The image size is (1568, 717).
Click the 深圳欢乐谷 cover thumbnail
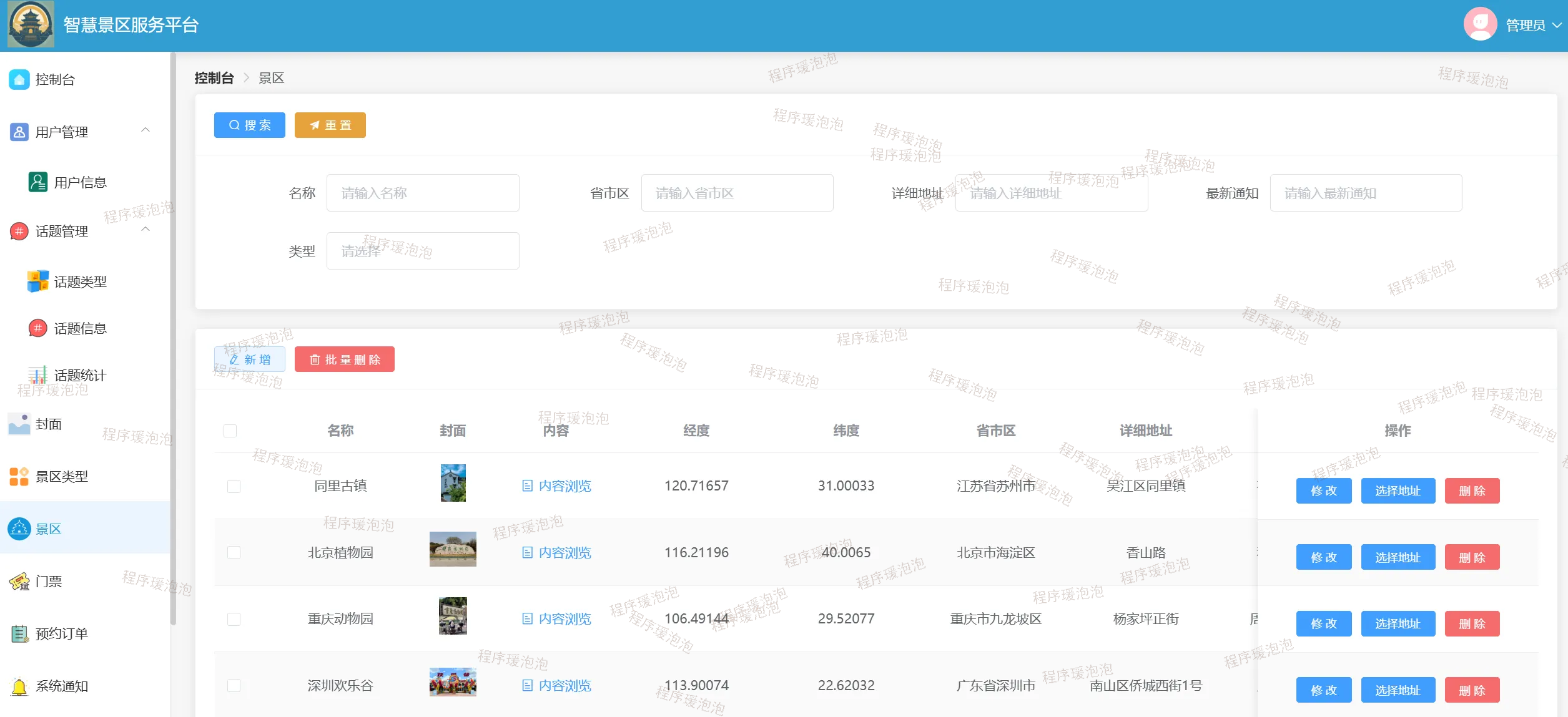point(453,682)
